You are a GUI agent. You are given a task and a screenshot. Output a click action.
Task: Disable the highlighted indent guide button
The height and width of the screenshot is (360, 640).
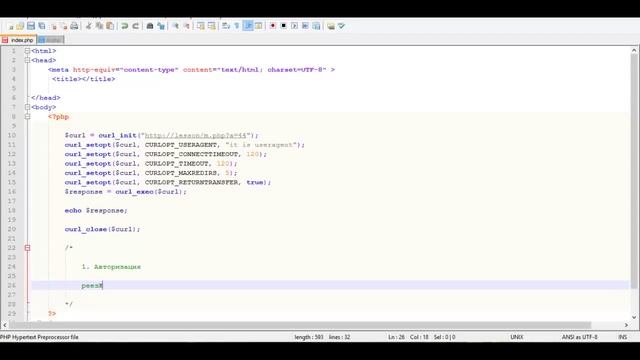point(248,26)
